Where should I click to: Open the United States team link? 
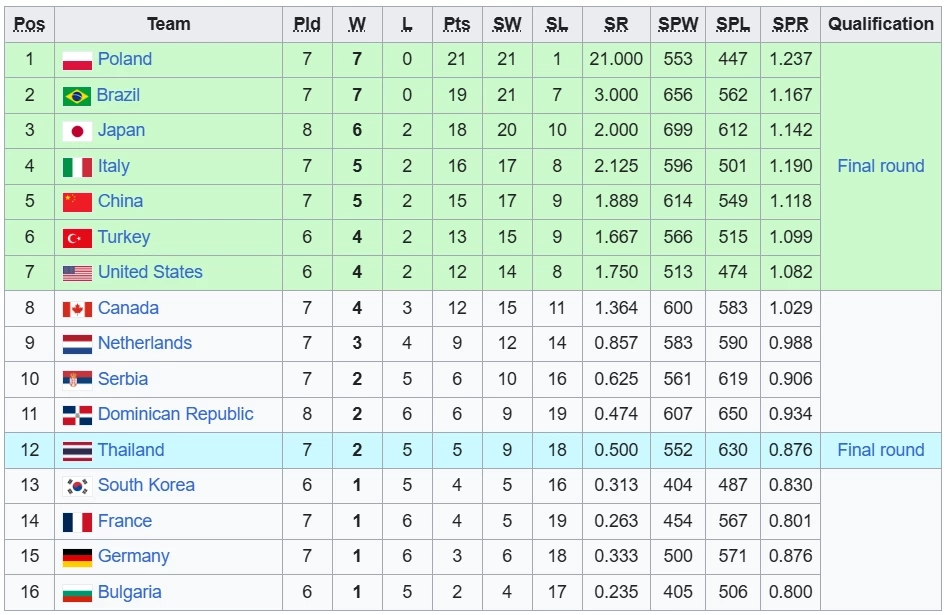(150, 272)
